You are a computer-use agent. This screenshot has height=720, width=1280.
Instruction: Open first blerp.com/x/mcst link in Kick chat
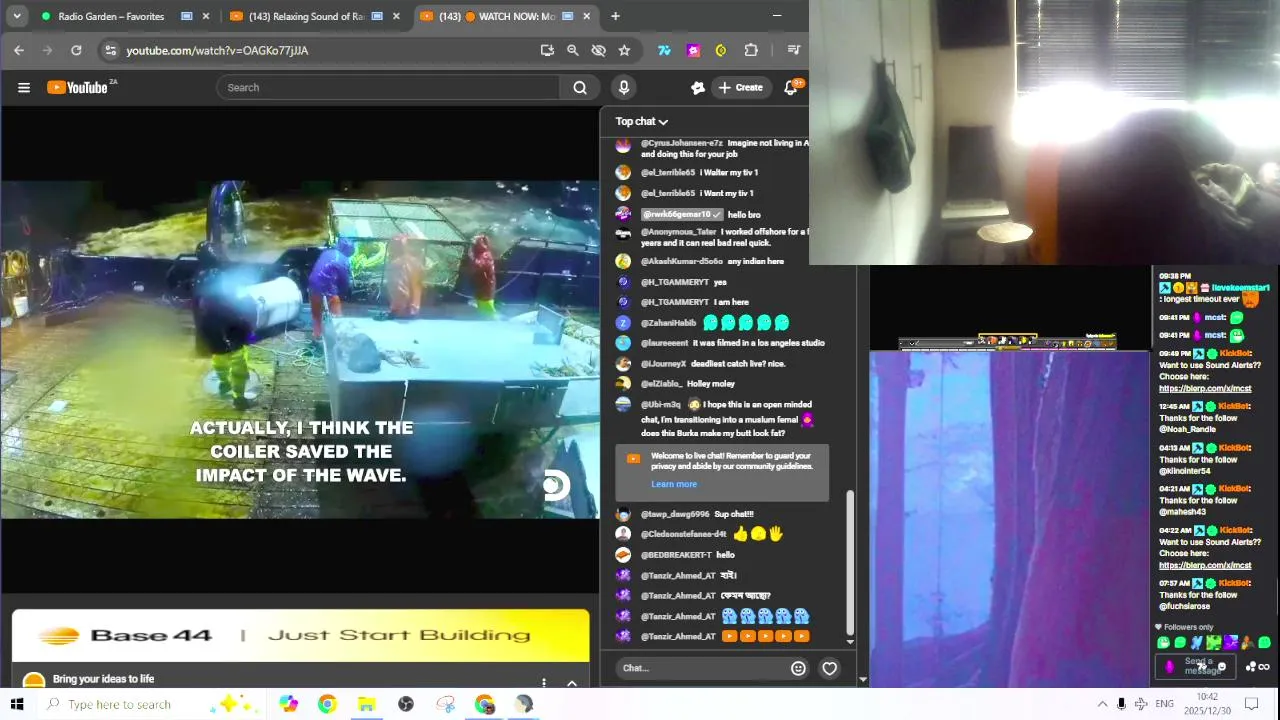[x=1205, y=388]
